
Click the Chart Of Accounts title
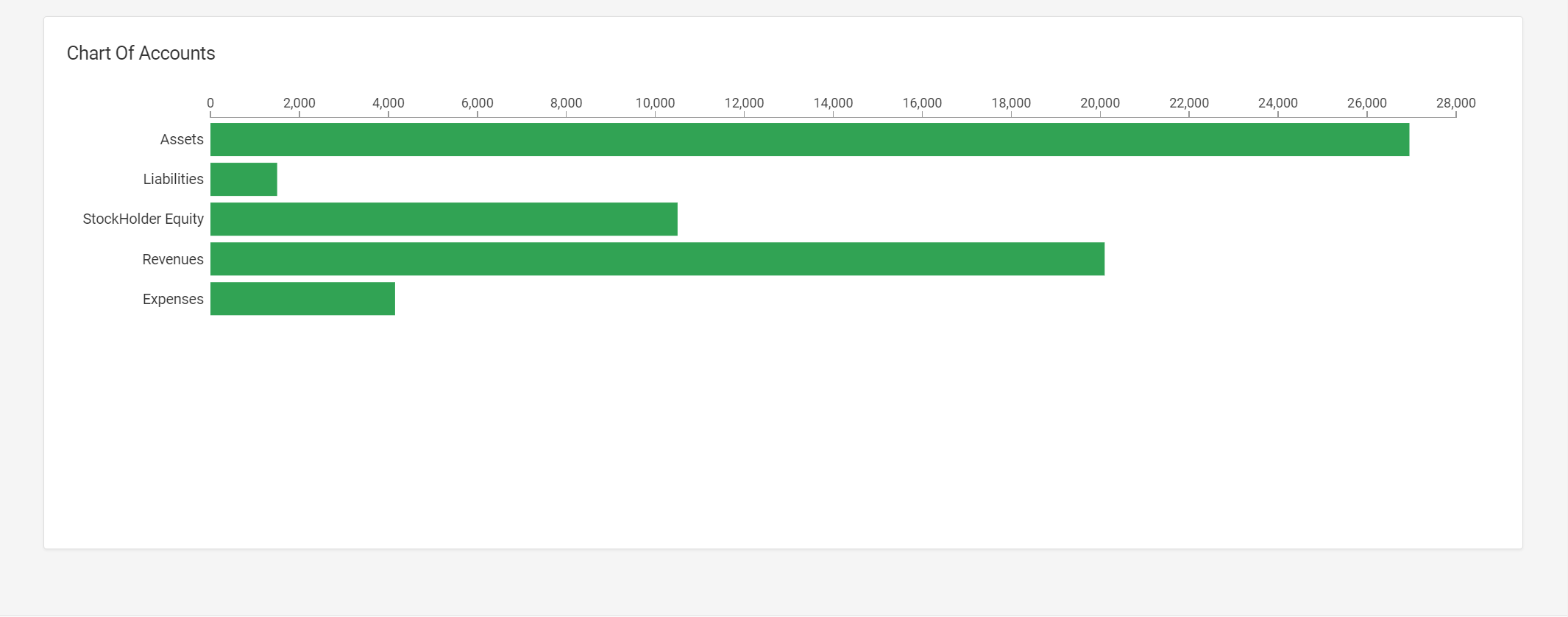point(141,54)
